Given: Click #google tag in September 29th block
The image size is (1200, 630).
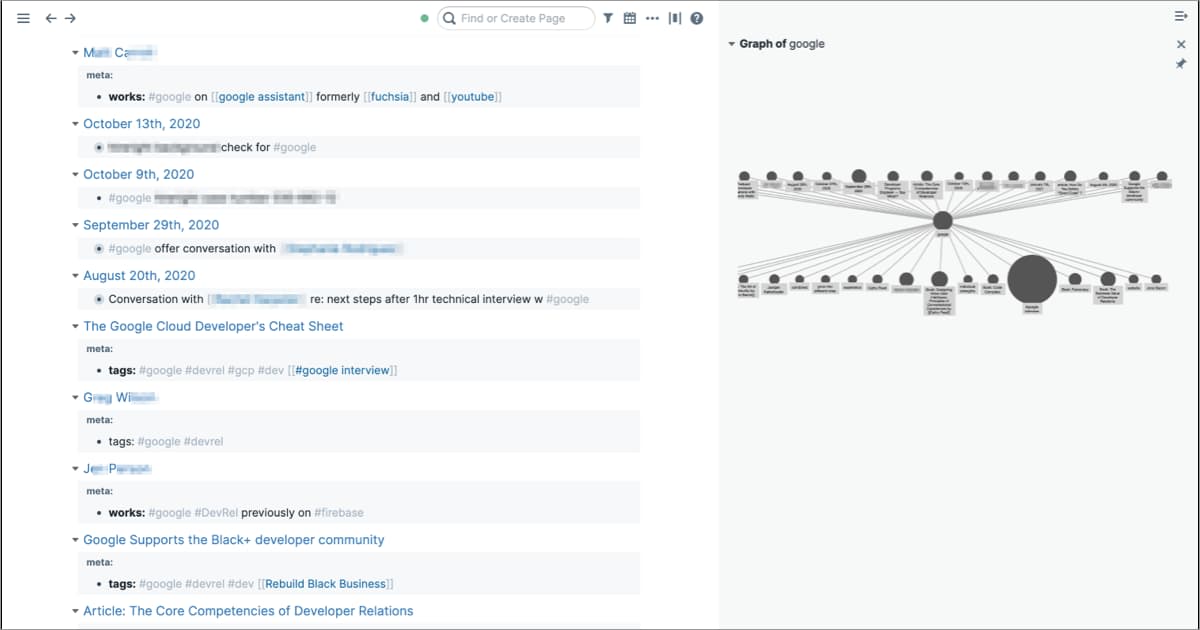Looking at the screenshot, I should pyautogui.click(x=130, y=249).
